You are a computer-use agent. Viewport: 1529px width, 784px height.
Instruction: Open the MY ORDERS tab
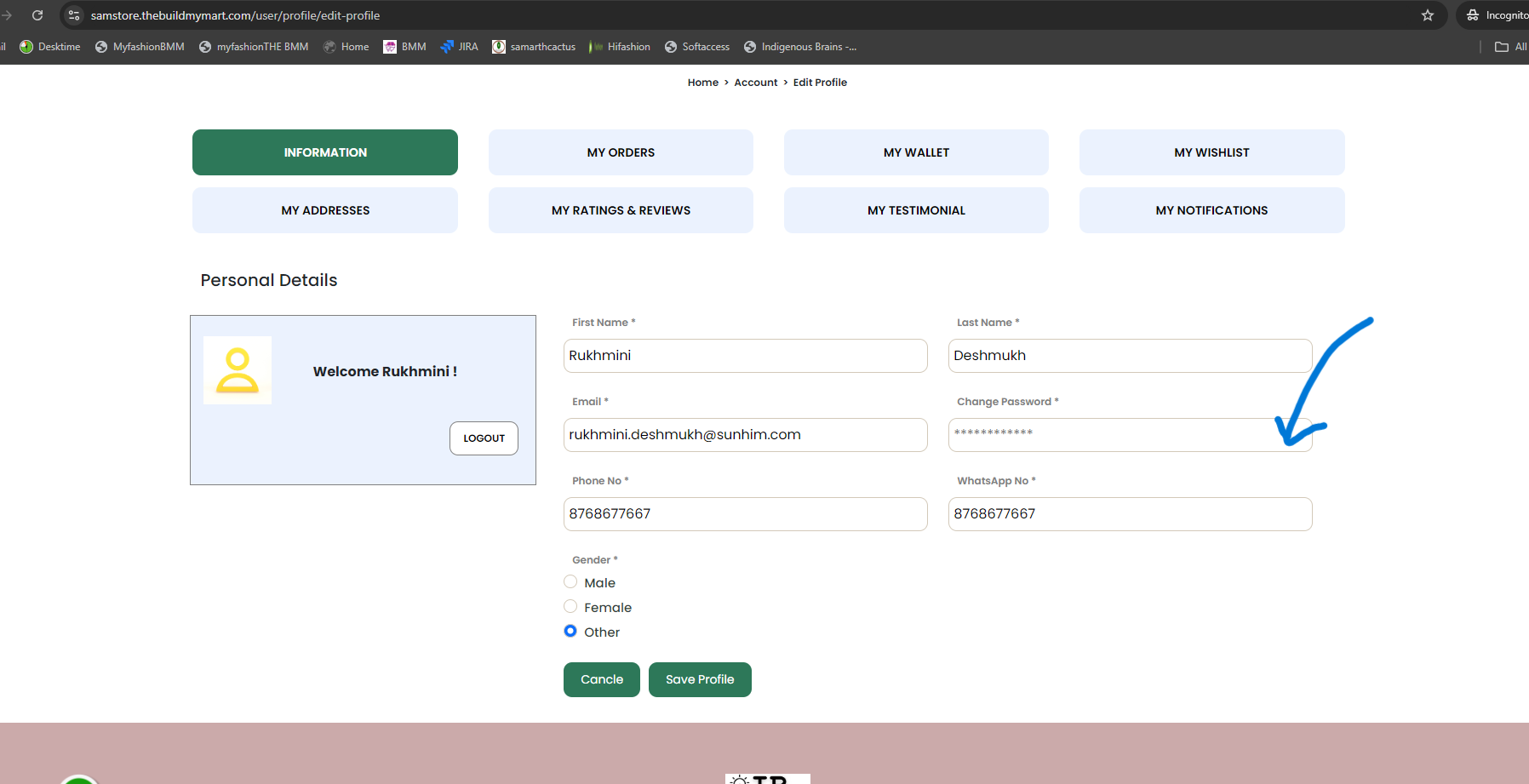[x=621, y=152]
